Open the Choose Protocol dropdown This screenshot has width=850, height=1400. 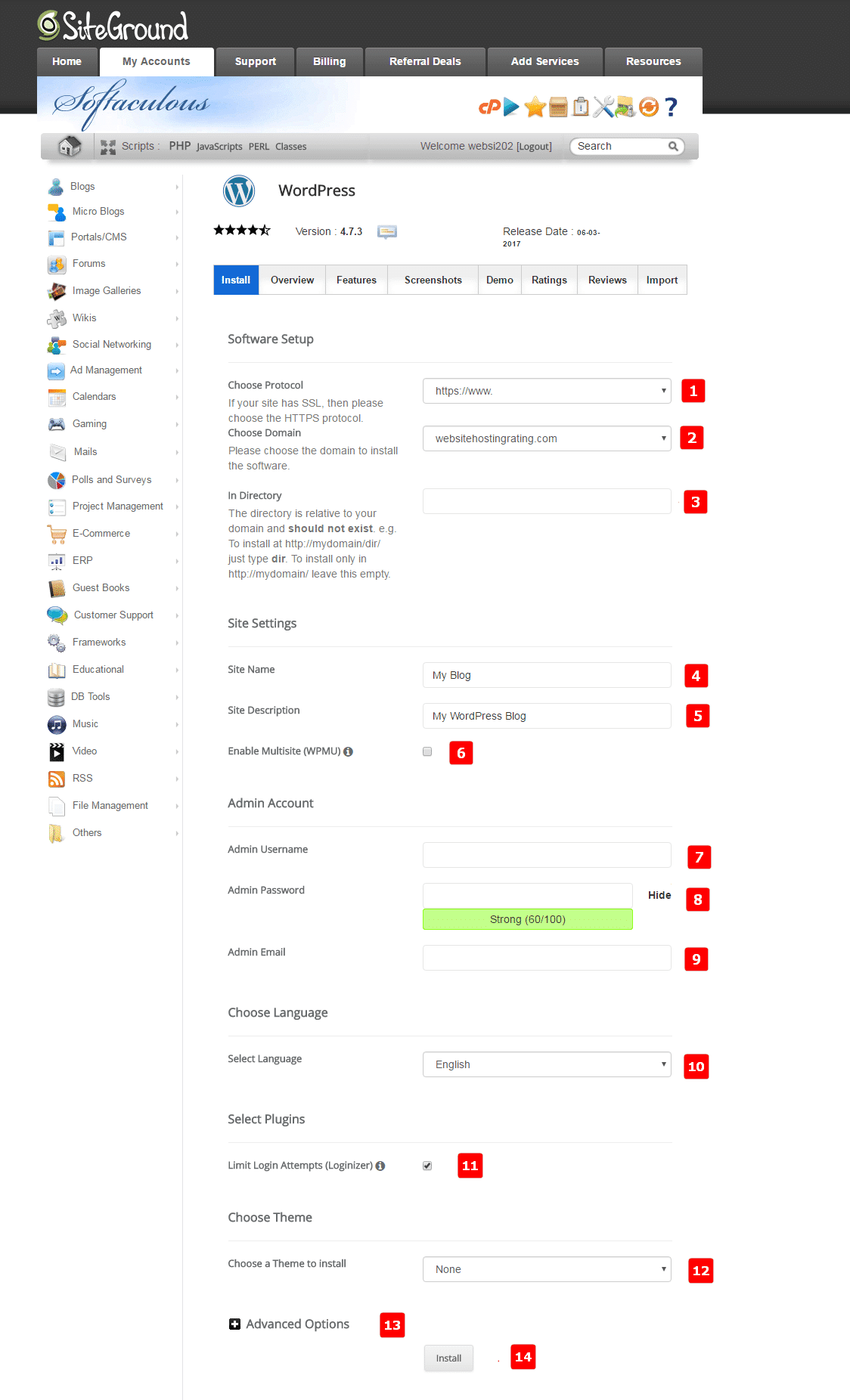tap(547, 391)
